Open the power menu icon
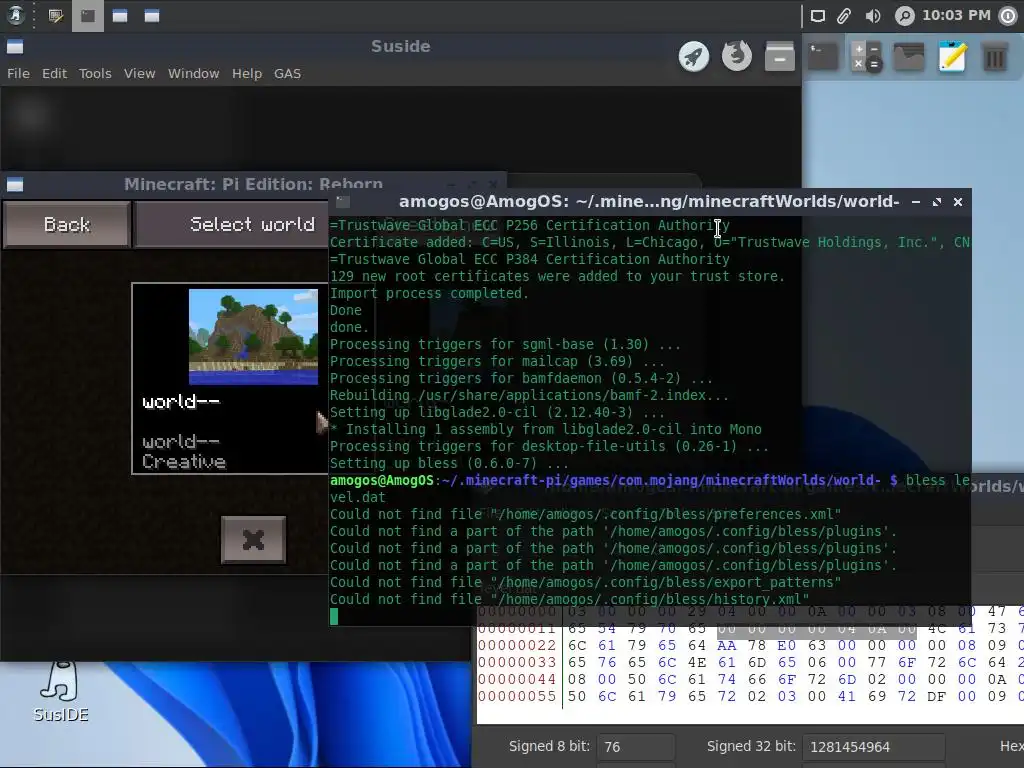The image size is (1024, 768). coord(1008,16)
